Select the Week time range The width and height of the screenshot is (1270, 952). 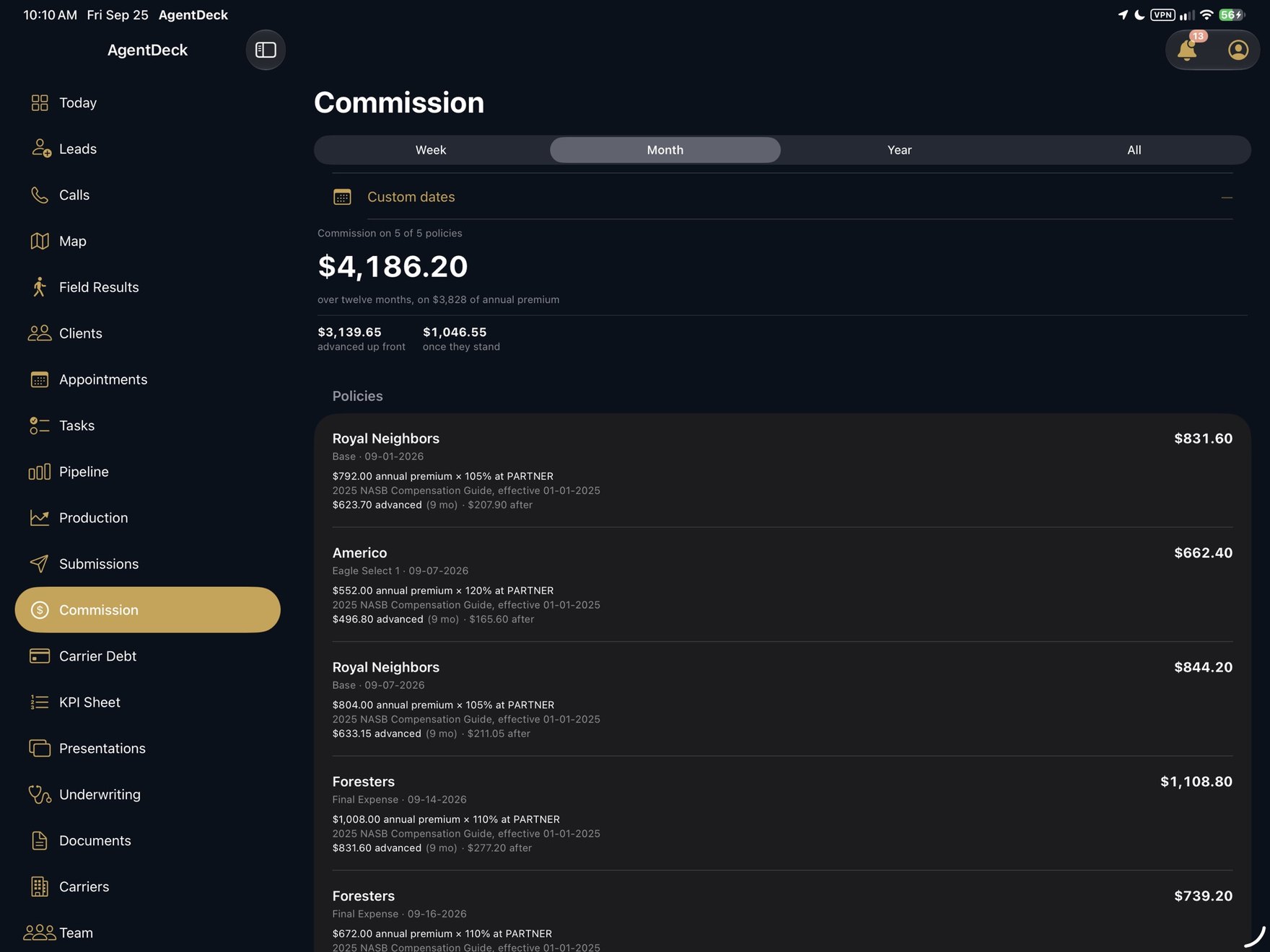coord(431,150)
